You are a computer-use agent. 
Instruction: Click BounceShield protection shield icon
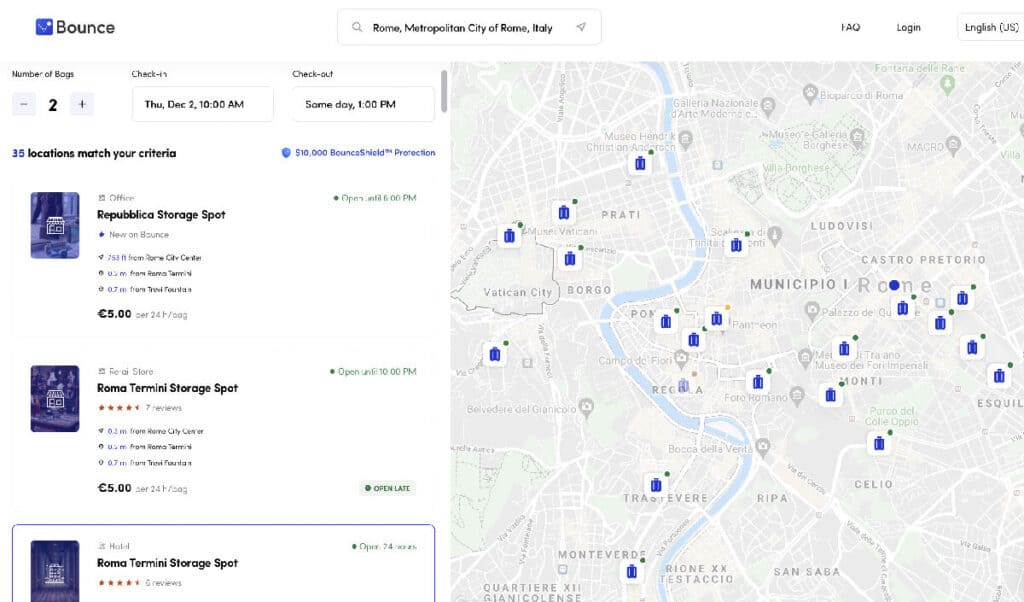coord(286,153)
